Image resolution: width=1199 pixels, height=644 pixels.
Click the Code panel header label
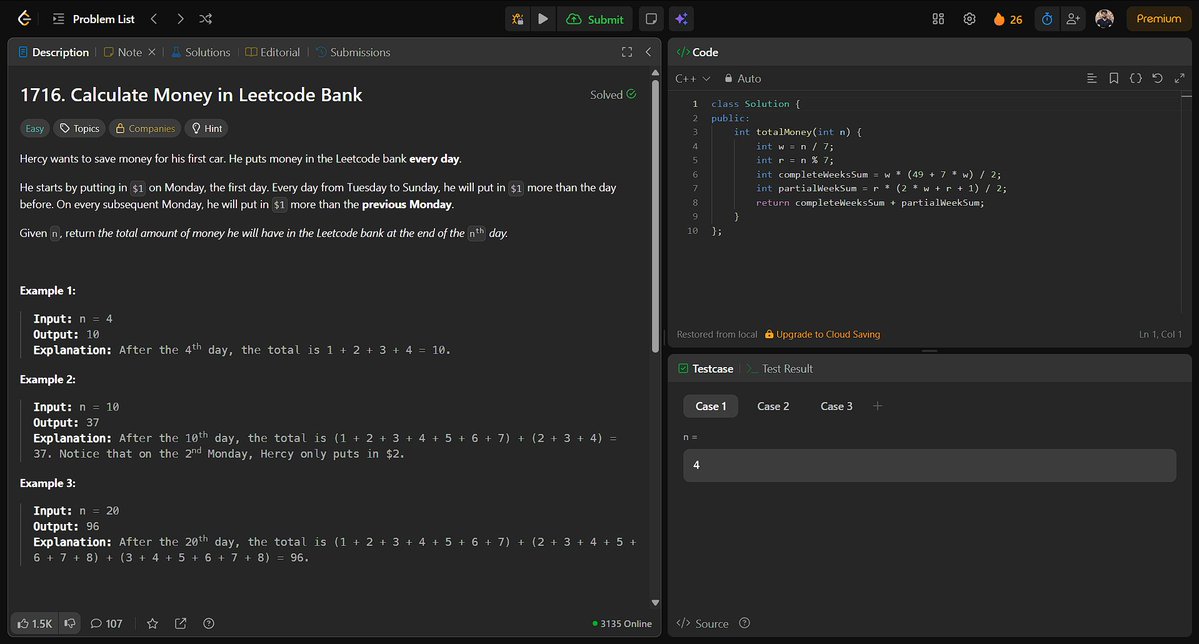click(x=697, y=52)
